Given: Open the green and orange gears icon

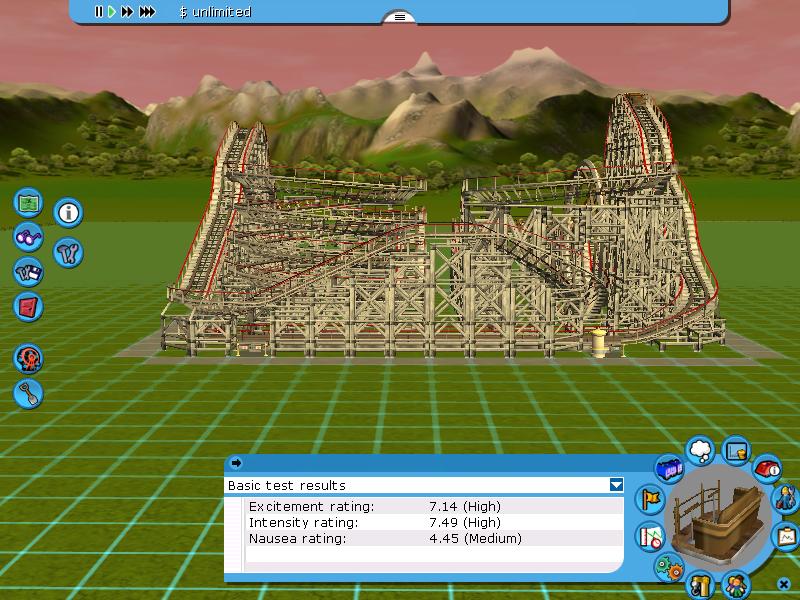Looking at the screenshot, I should (x=669, y=567).
